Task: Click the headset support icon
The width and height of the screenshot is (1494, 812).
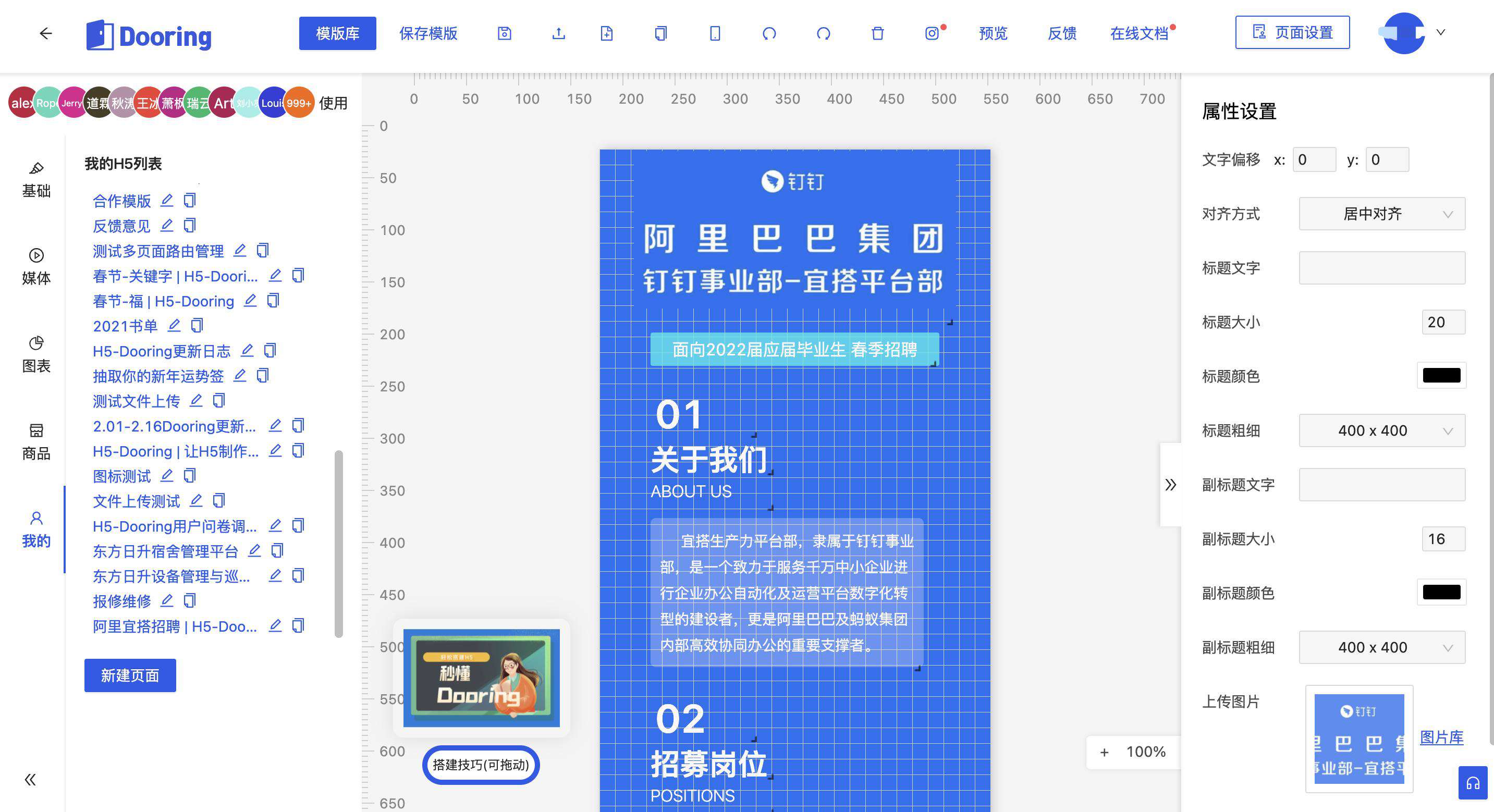Action: (x=1473, y=783)
